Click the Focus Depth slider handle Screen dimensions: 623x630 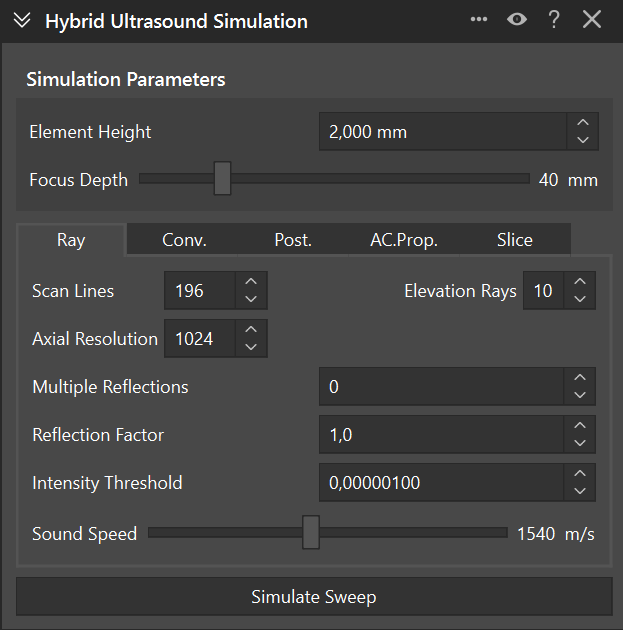222,178
